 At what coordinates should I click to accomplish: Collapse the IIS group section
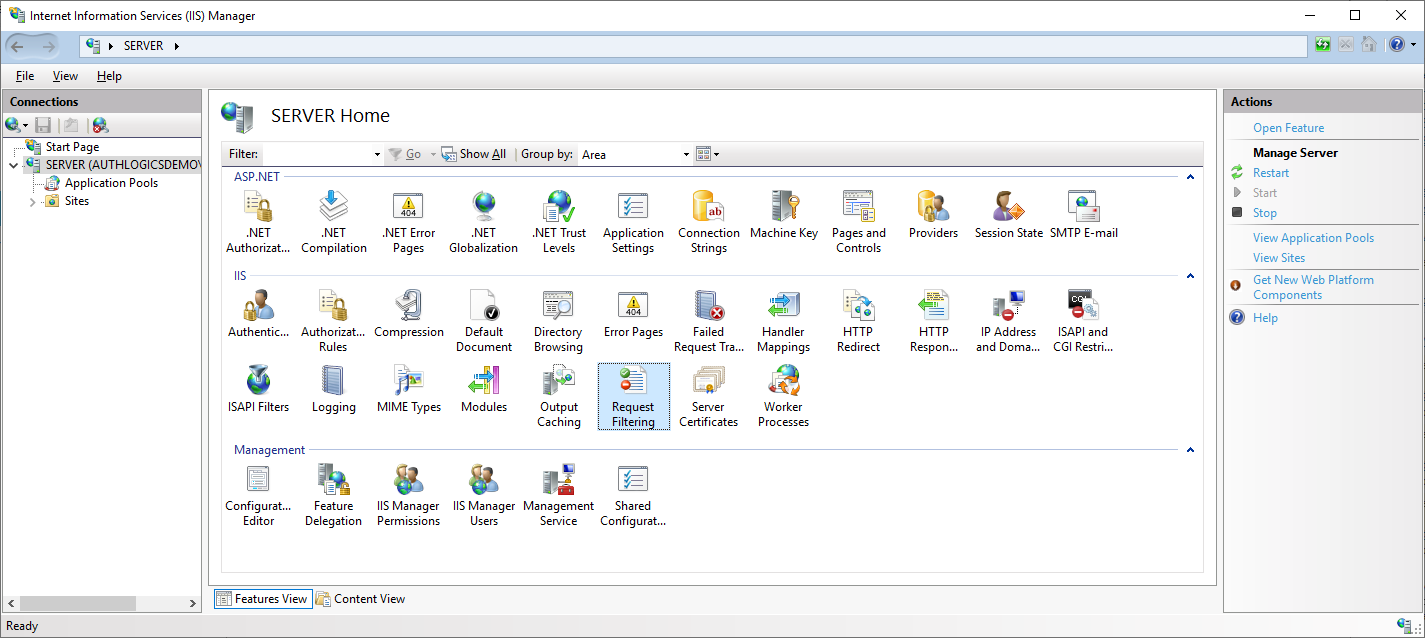click(1190, 276)
